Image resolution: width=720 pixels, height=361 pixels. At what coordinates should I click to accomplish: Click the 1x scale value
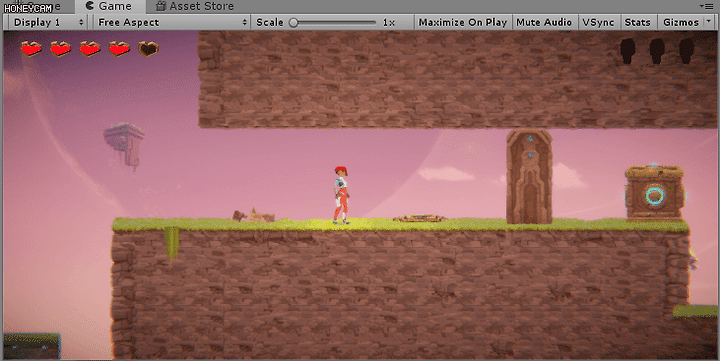pos(389,23)
